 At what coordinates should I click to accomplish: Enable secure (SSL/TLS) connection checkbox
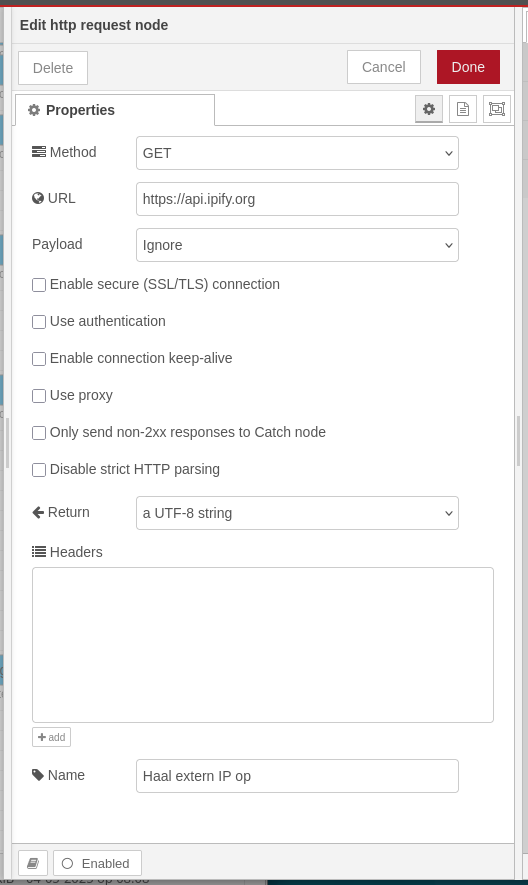tap(39, 285)
